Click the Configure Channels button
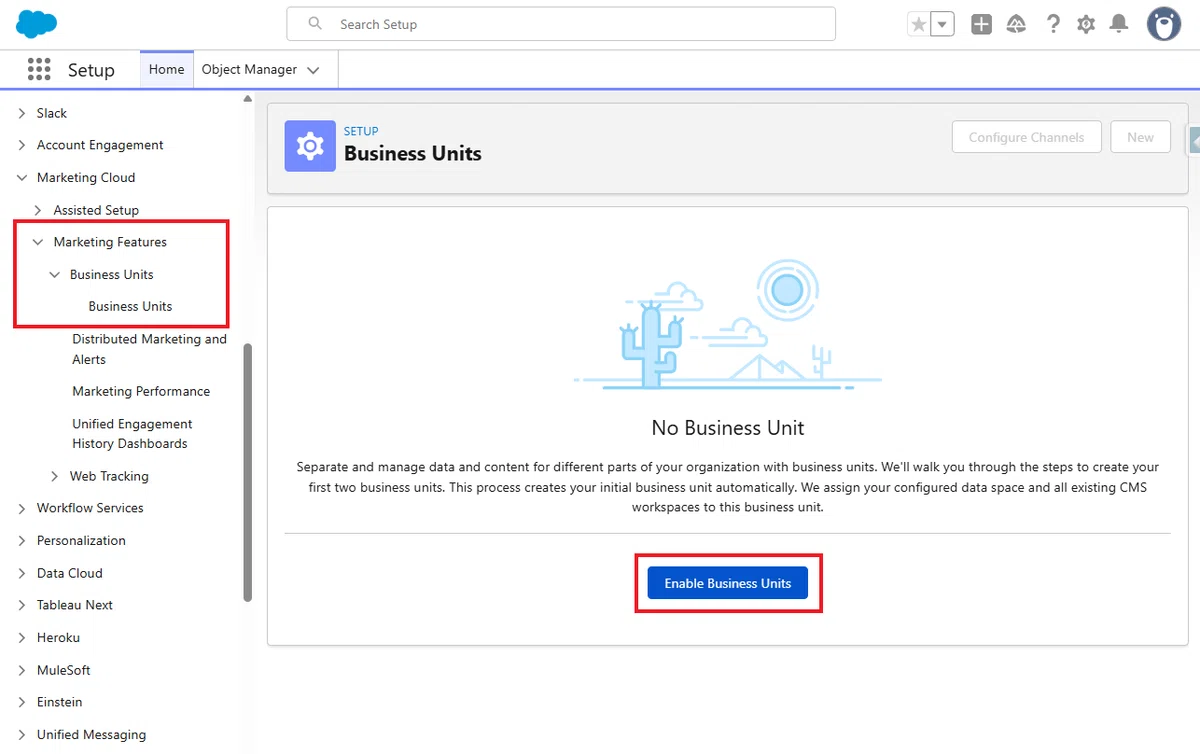Viewport: 1200px width, 754px height. point(1027,137)
